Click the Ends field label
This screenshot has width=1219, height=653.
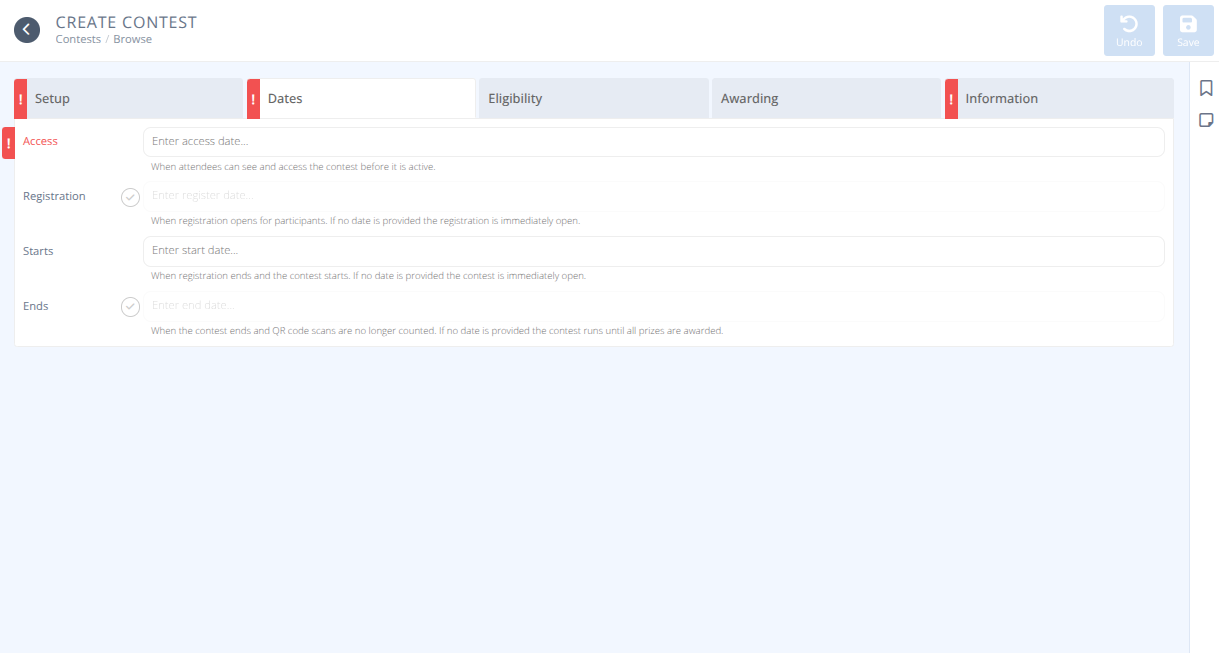[x=36, y=306]
